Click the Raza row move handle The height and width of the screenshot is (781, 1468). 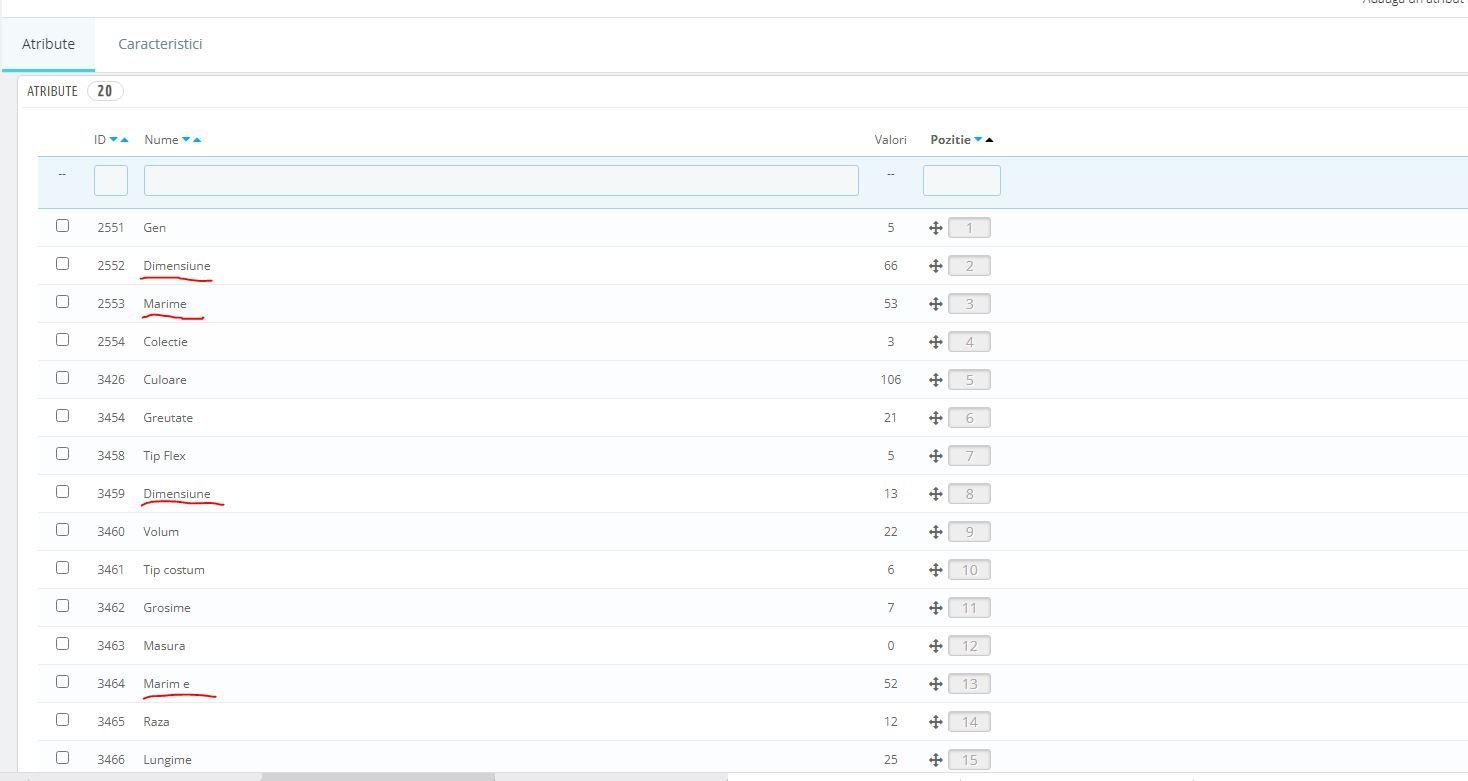click(936, 722)
